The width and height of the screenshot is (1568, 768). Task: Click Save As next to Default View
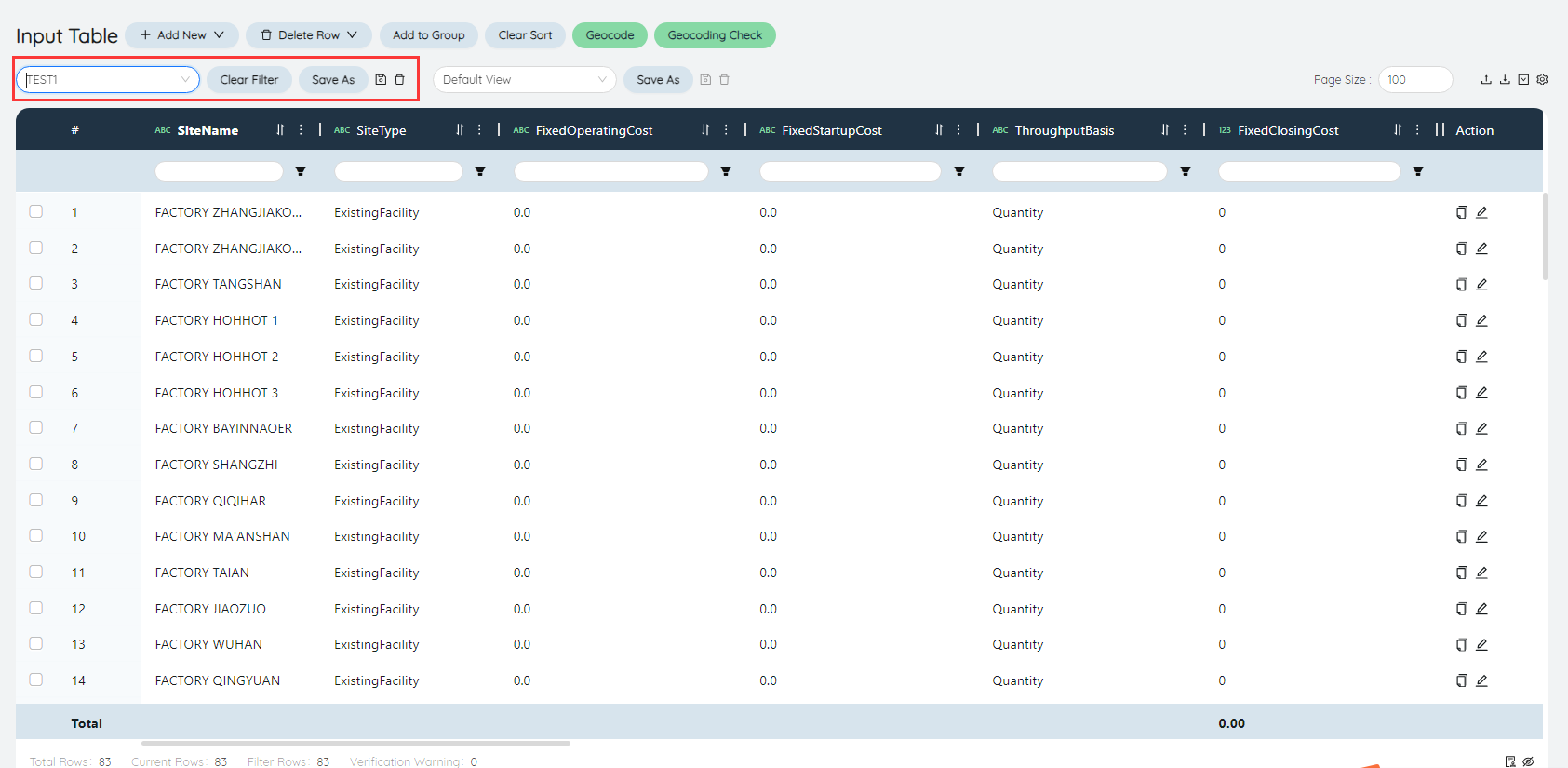658,80
